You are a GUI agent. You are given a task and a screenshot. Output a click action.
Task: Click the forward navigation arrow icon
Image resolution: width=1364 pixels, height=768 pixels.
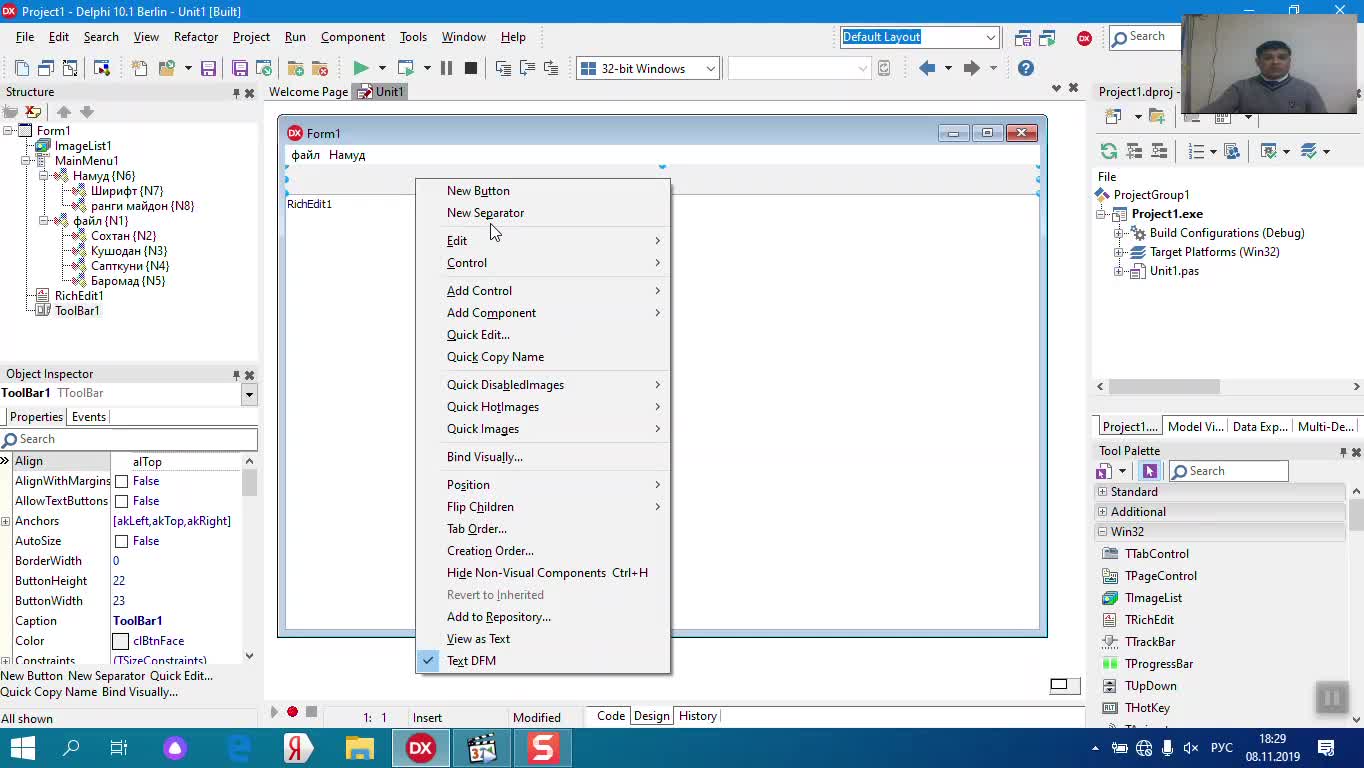coord(971,68)
